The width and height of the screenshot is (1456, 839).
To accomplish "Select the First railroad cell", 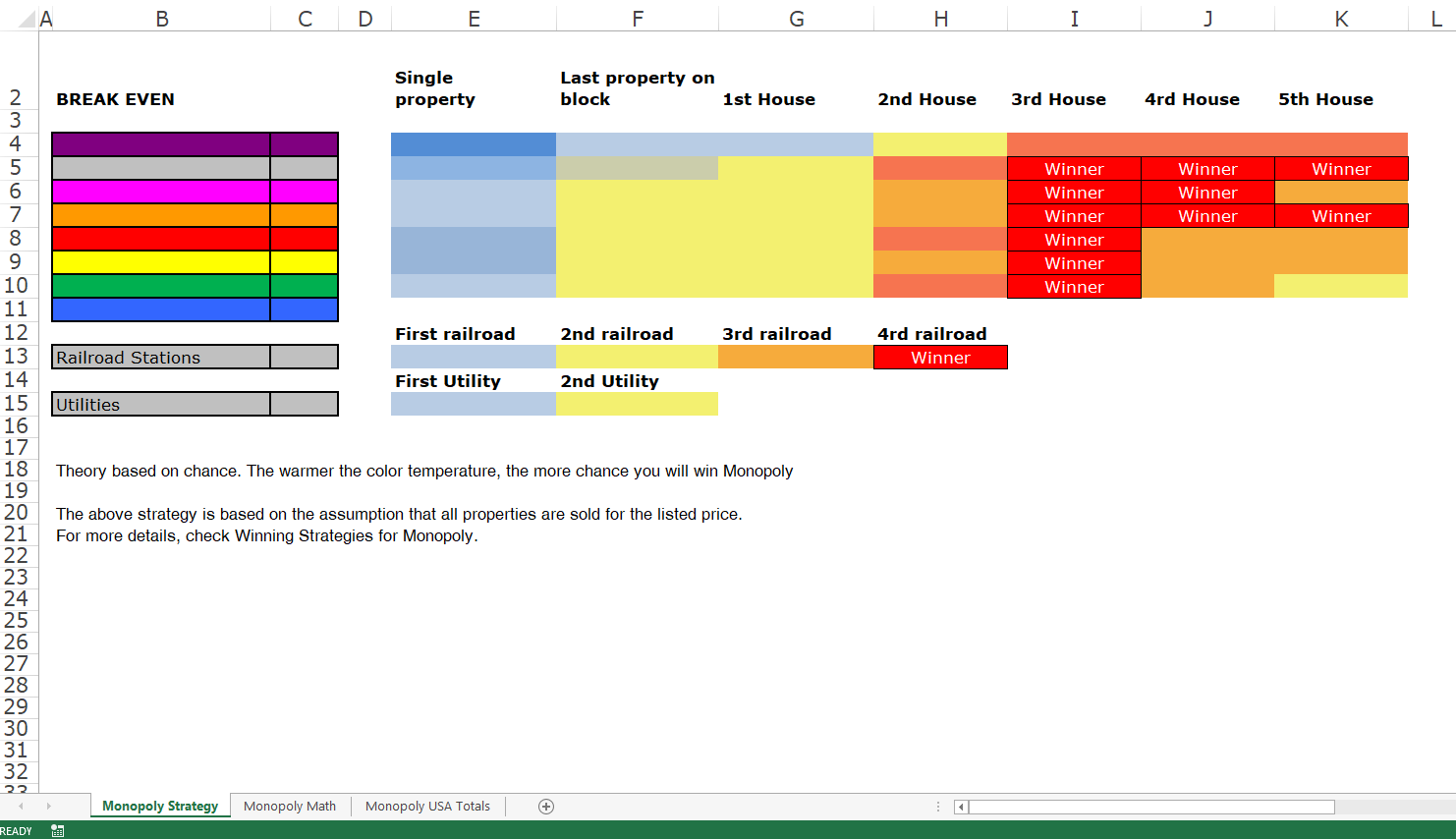I will pos(474,334).
